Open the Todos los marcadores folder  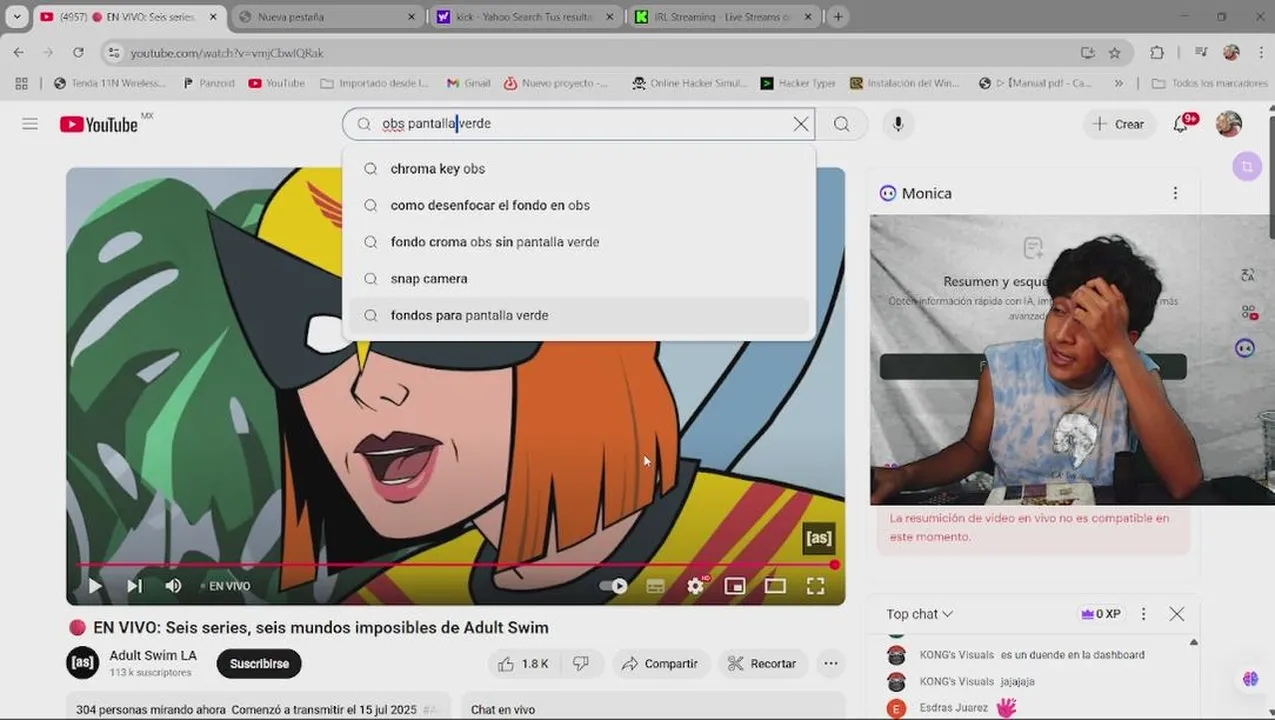[1210, 83]
